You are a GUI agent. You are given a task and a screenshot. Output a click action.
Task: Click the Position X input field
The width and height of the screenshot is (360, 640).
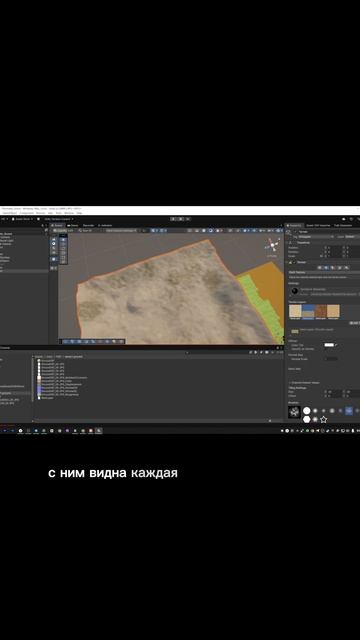(x=336, y=248)
